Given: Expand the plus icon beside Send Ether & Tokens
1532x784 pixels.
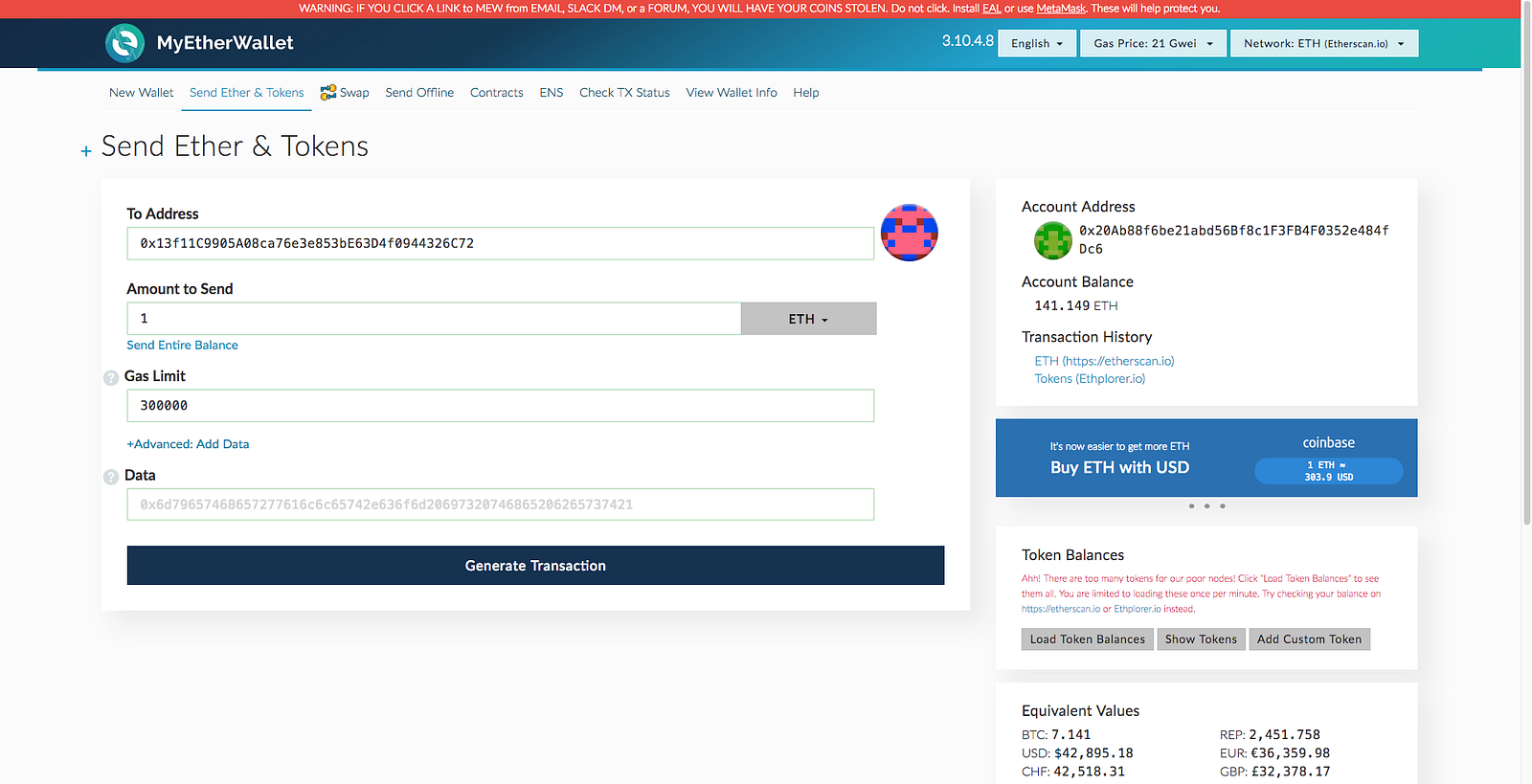Looking at the screenshot, I should coord(86,151).
